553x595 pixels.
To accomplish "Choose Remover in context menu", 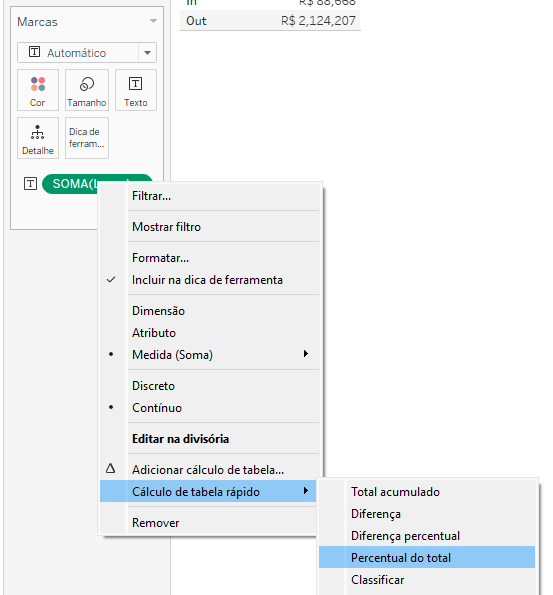I will click(208, 523).
